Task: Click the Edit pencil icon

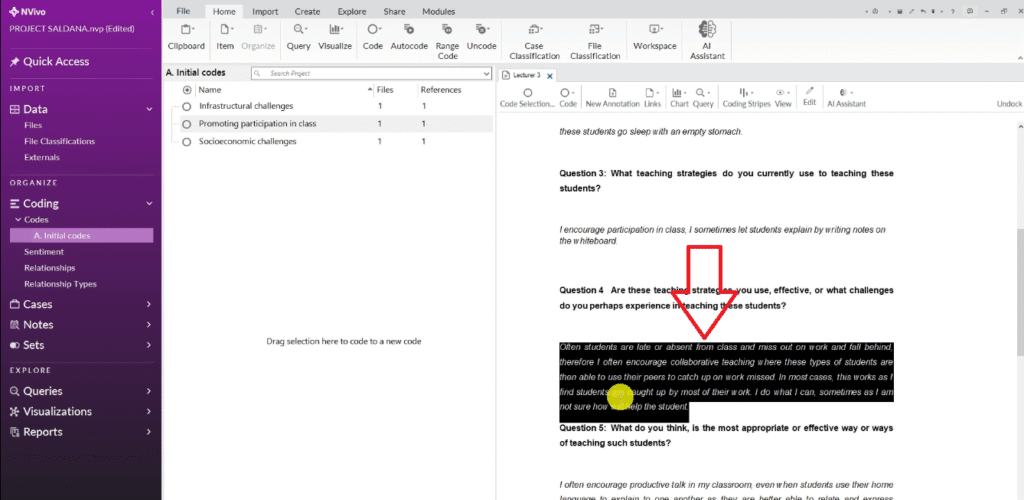Action: 809,96
